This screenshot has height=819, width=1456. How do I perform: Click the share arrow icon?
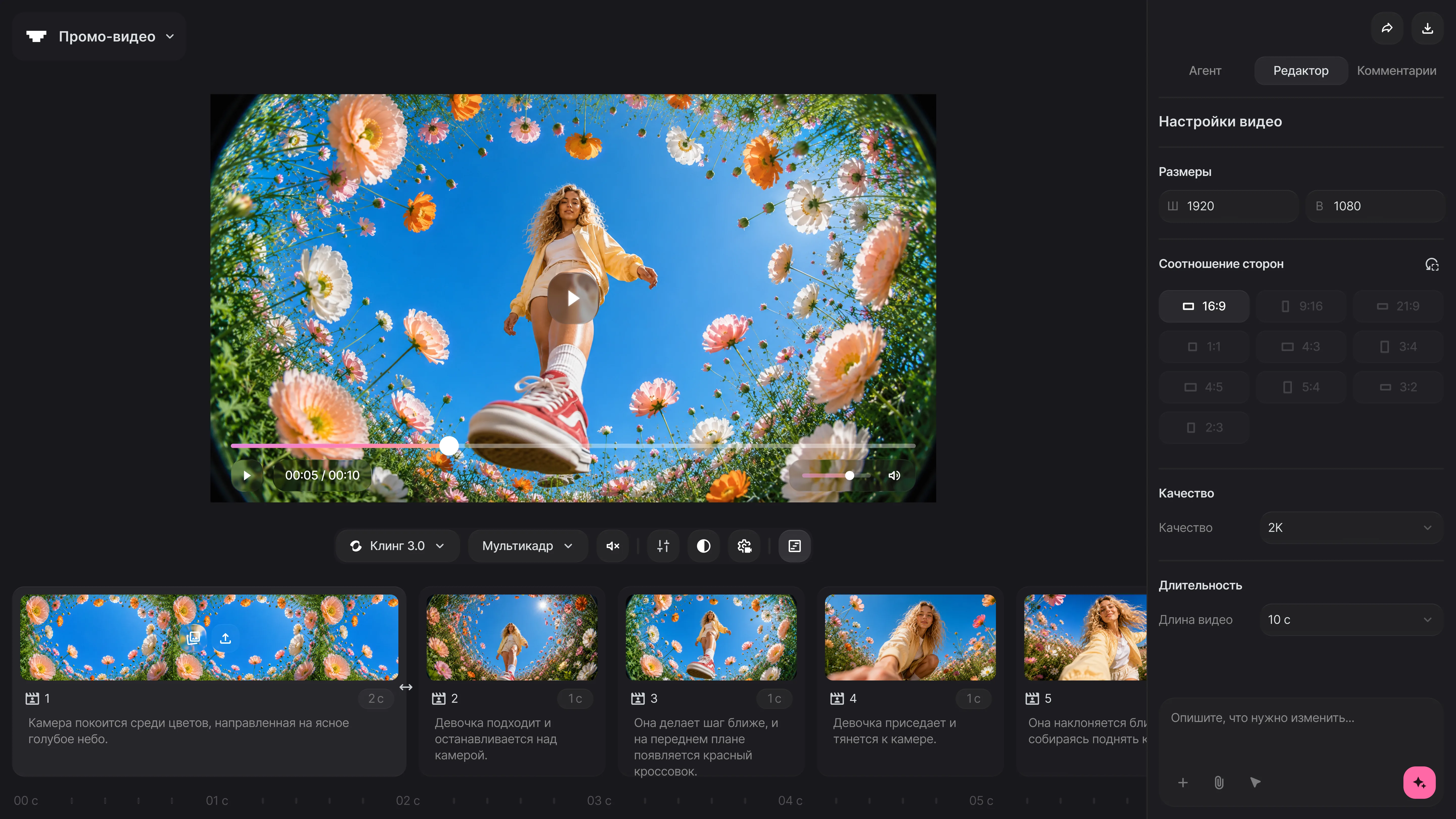pos(1387,28)
